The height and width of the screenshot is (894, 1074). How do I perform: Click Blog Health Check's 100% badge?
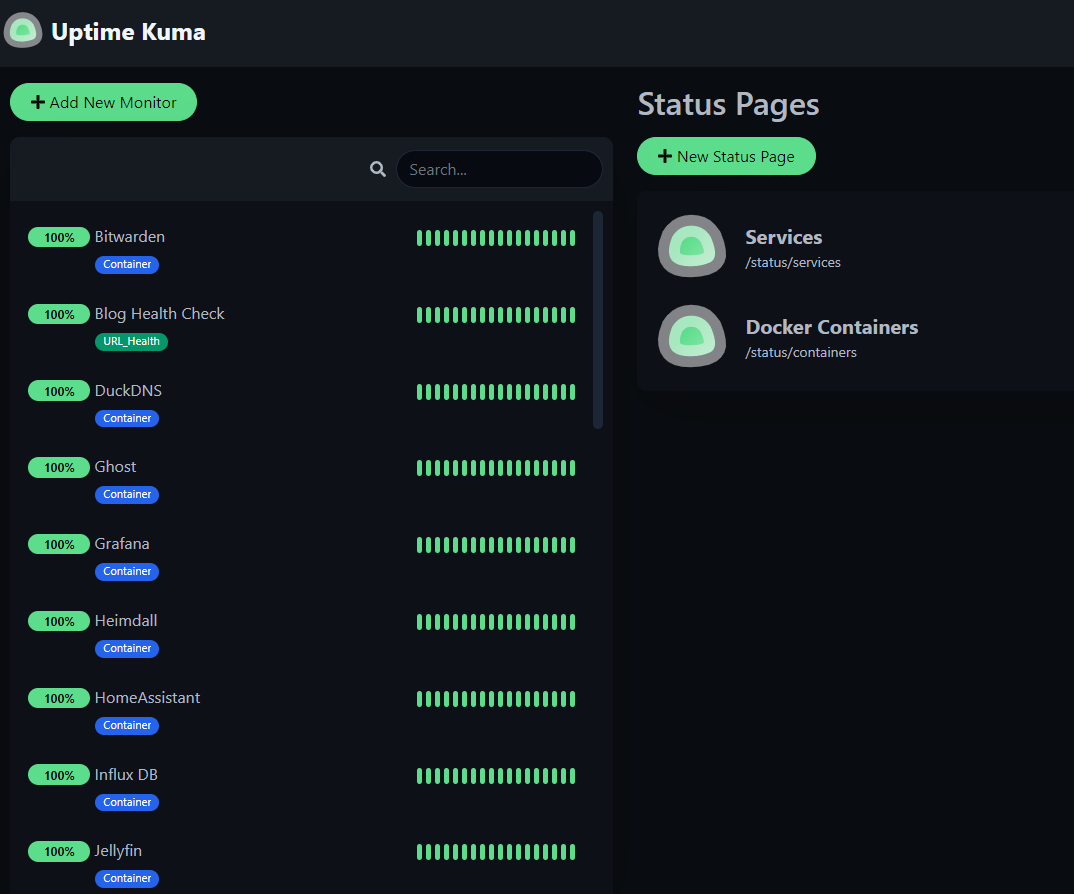[59, 314]
